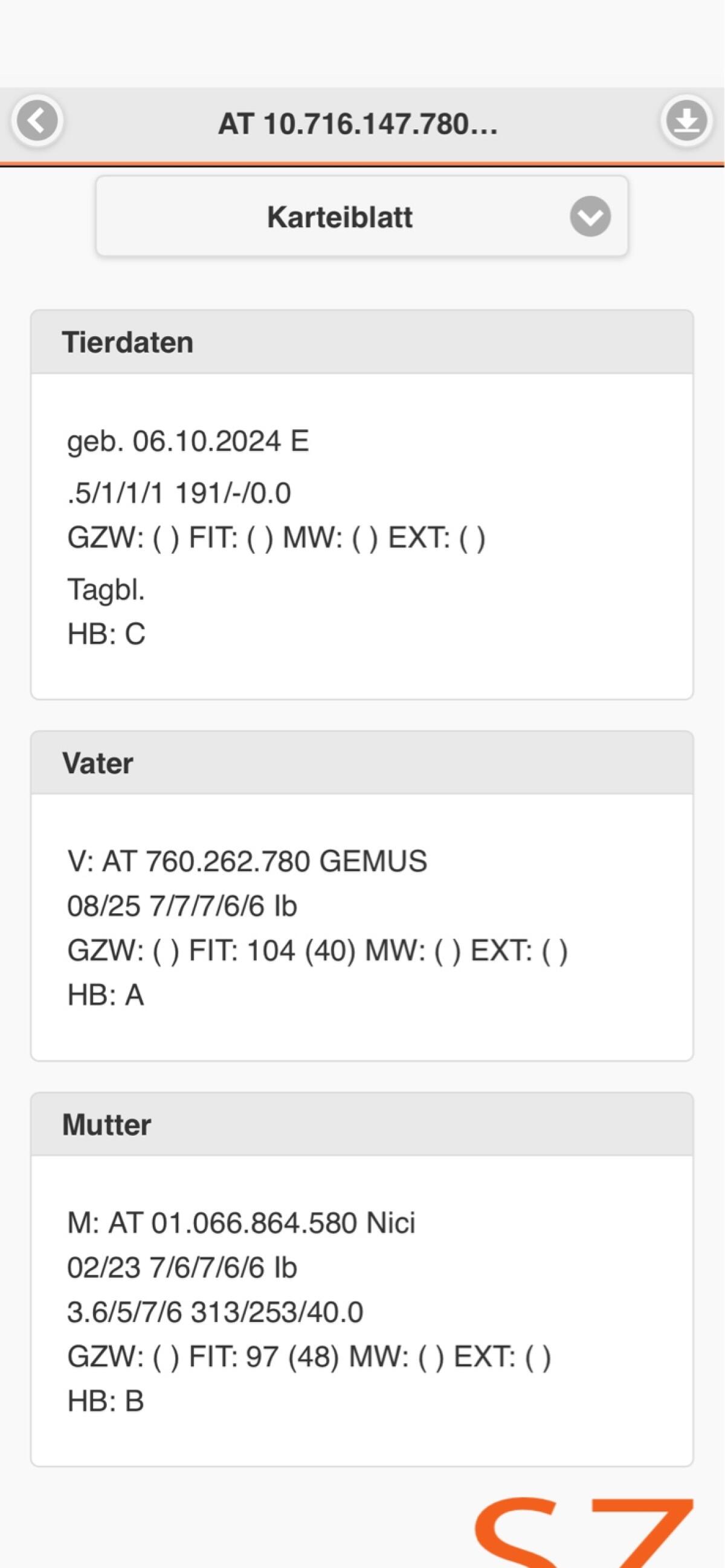Collapse the Tierdaten section header
Viewport: 725px width, 1568px height.
point(361,342)
